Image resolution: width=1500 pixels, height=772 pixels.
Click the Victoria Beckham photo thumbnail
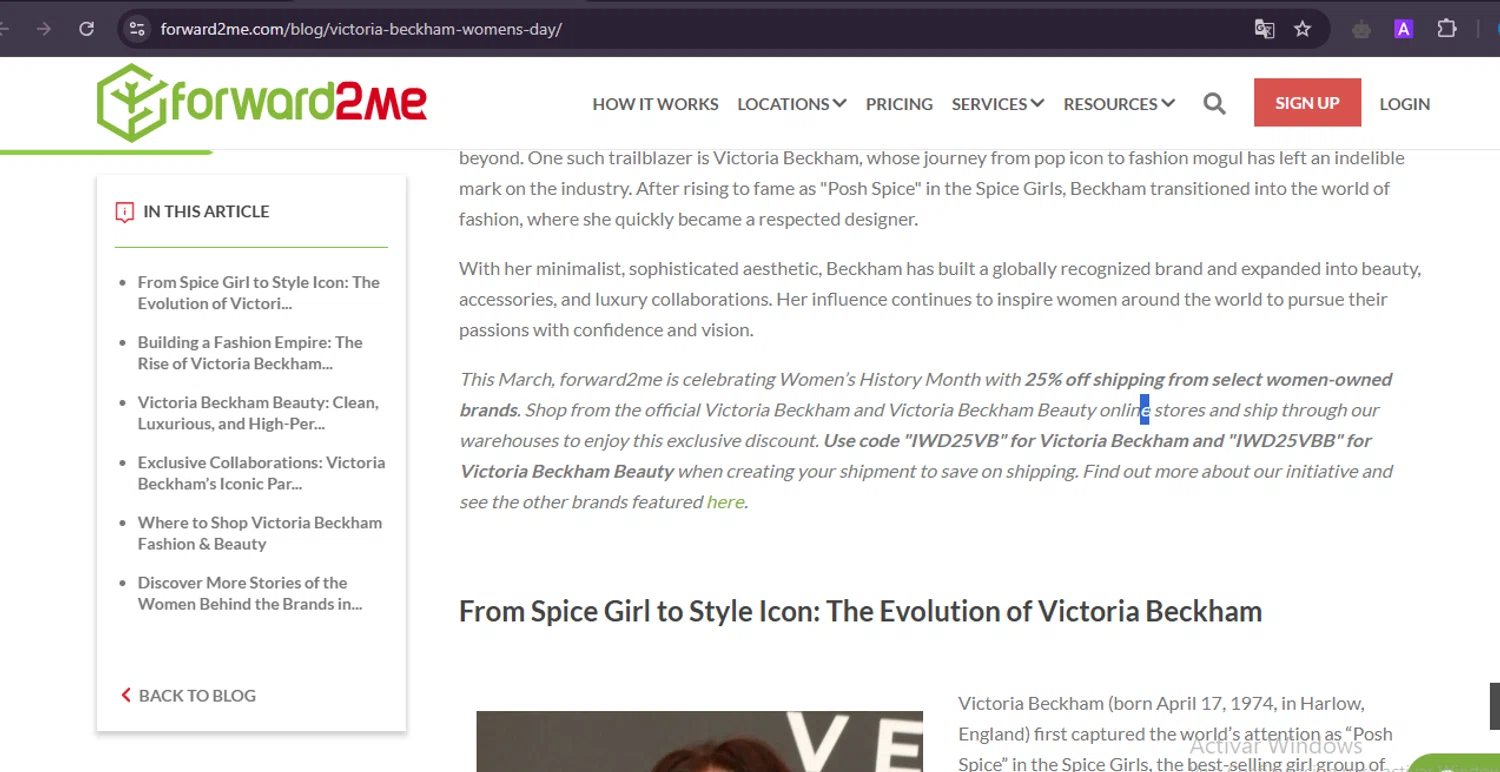[699, 741]
